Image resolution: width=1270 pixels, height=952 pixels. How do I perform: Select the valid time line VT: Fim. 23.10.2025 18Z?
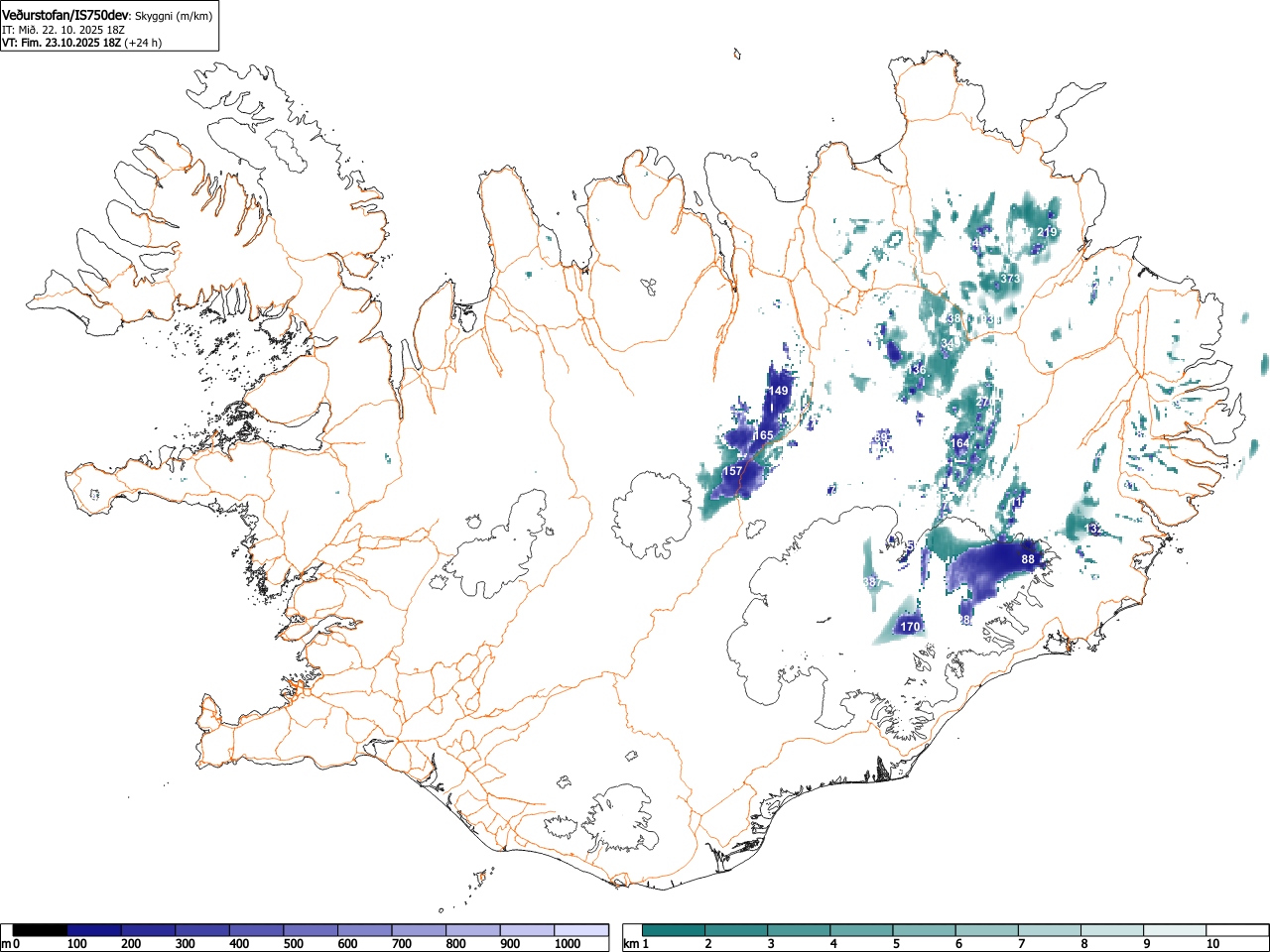point(62,43)
